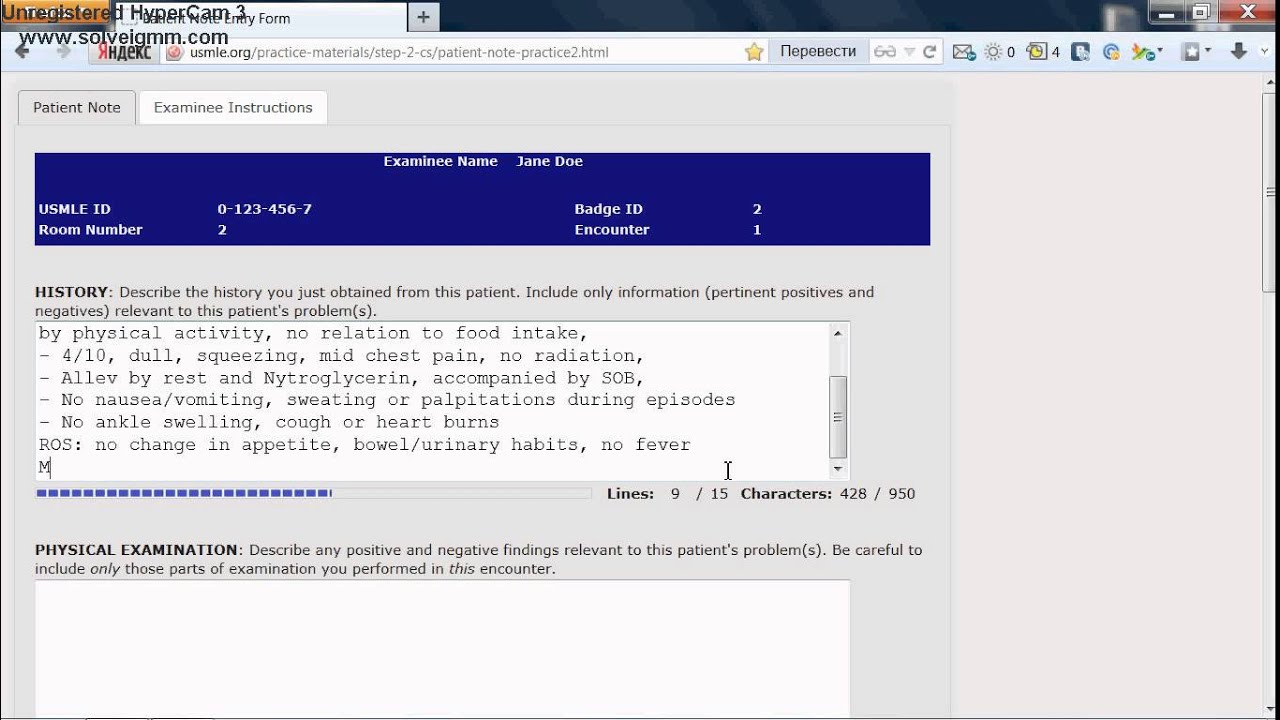Click the Перевести translate button

pyautogui.click(x=818, y=51)
